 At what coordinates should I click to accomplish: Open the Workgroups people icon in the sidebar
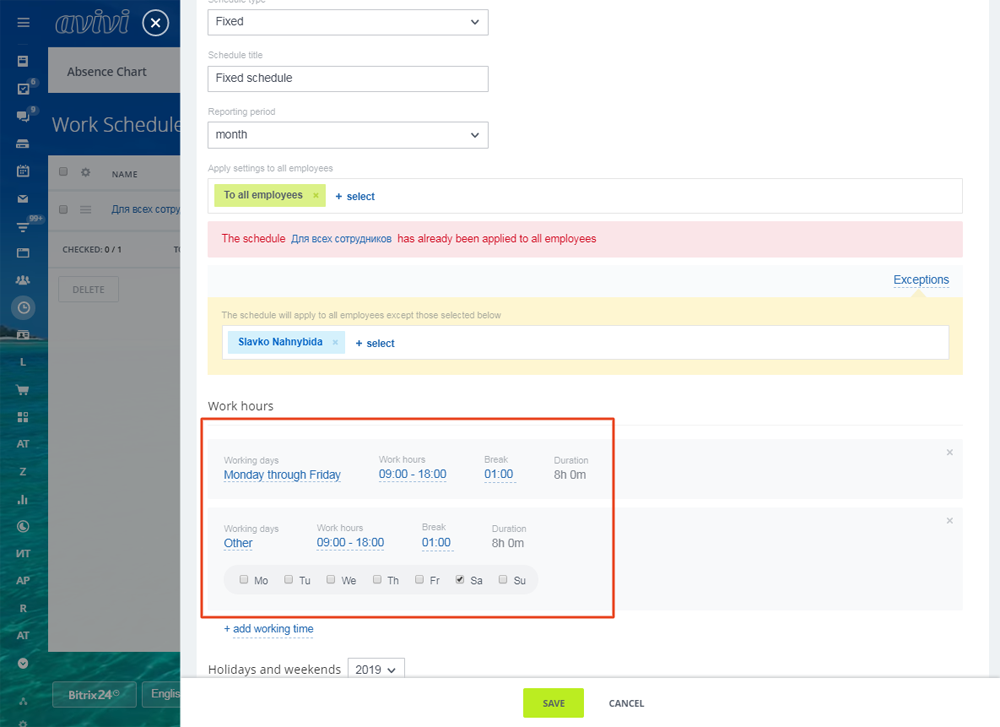[23, 280]
